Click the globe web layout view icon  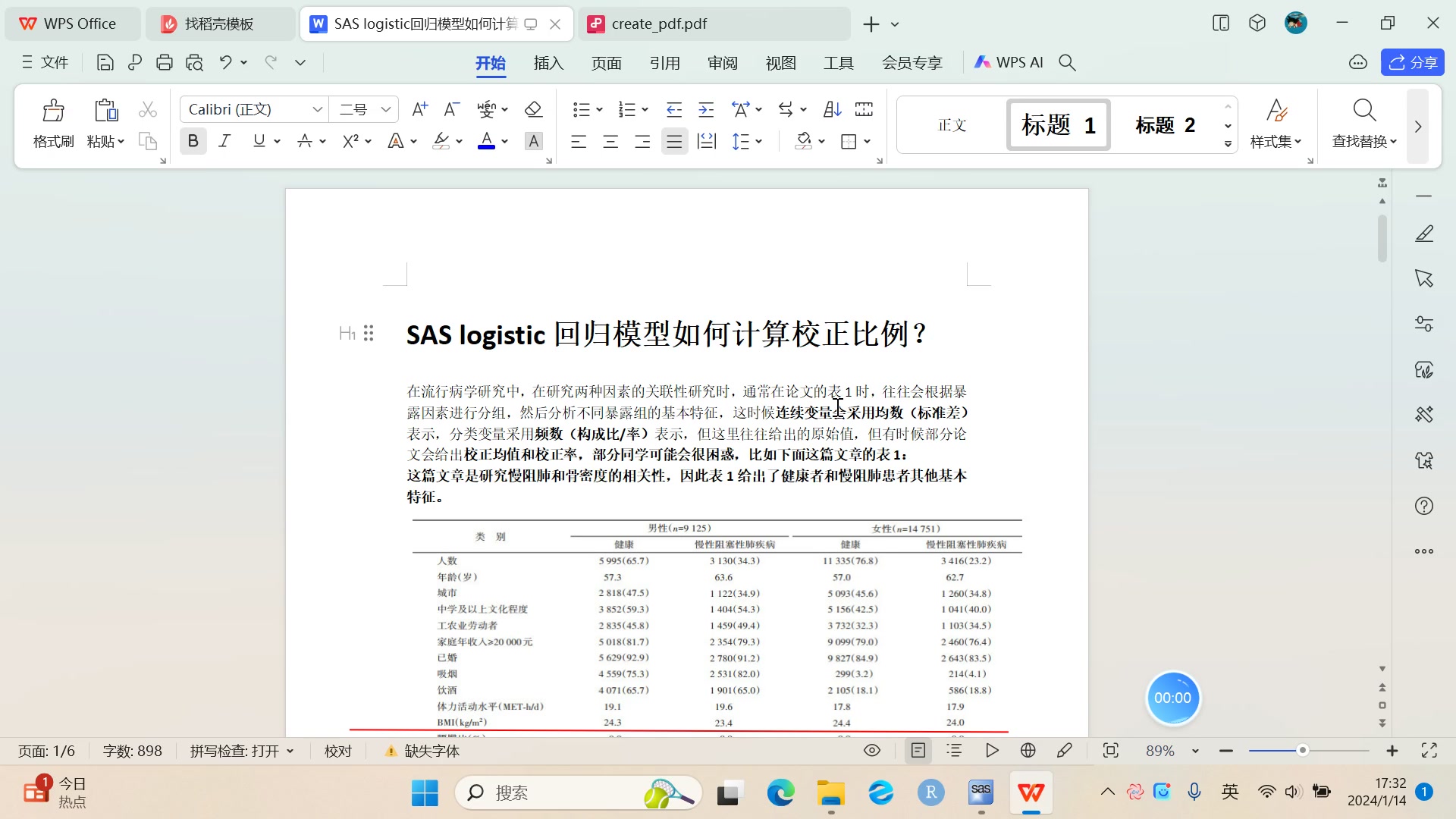(x=1028, y=751)
